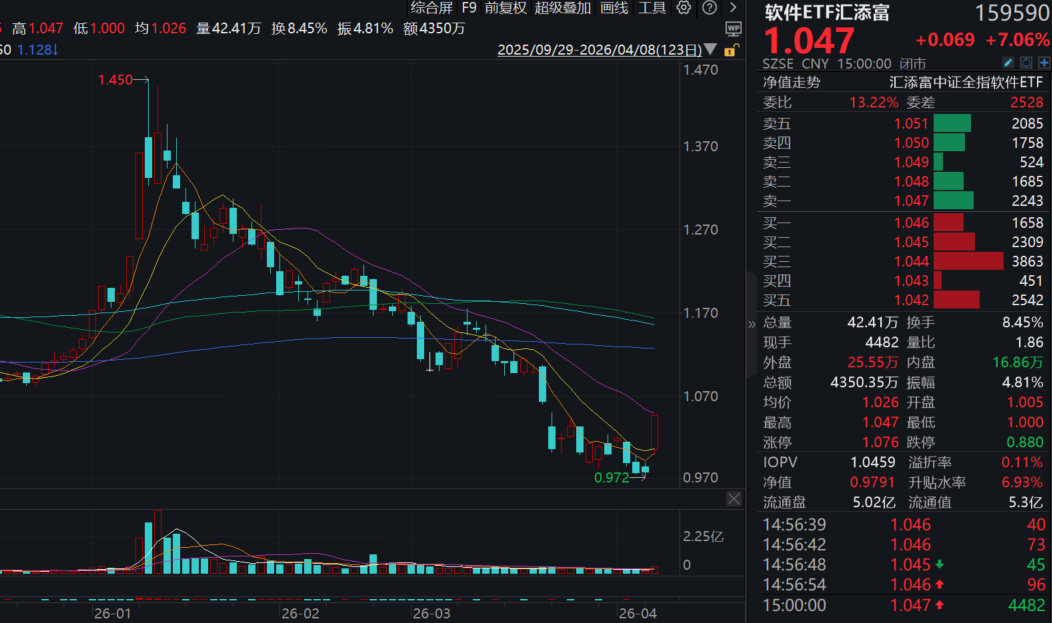Open the settings gear icon on the toolbar
This screenshot has height=623, width=1052.
click(684, 8)
